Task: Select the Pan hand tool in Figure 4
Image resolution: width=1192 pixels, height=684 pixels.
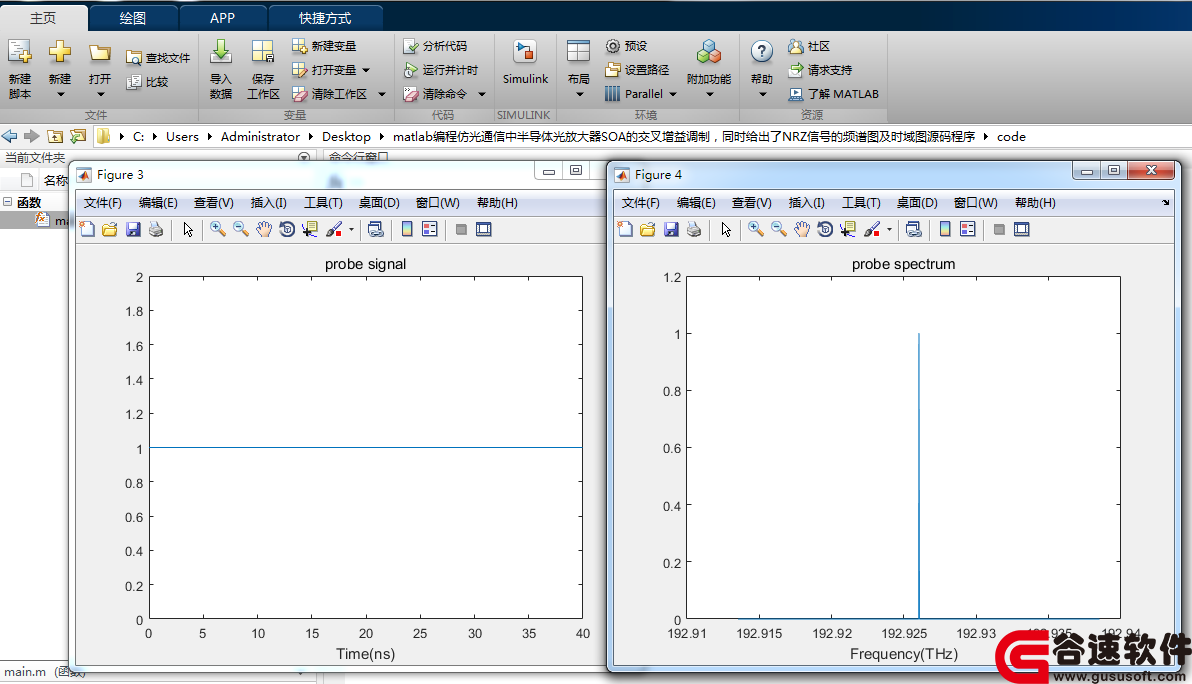Action: [x=801, y=230]
